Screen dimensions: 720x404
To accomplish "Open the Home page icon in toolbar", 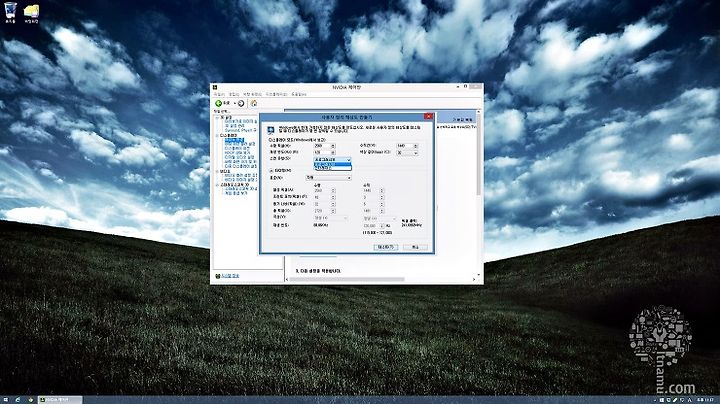I will [x=253, y=103].
